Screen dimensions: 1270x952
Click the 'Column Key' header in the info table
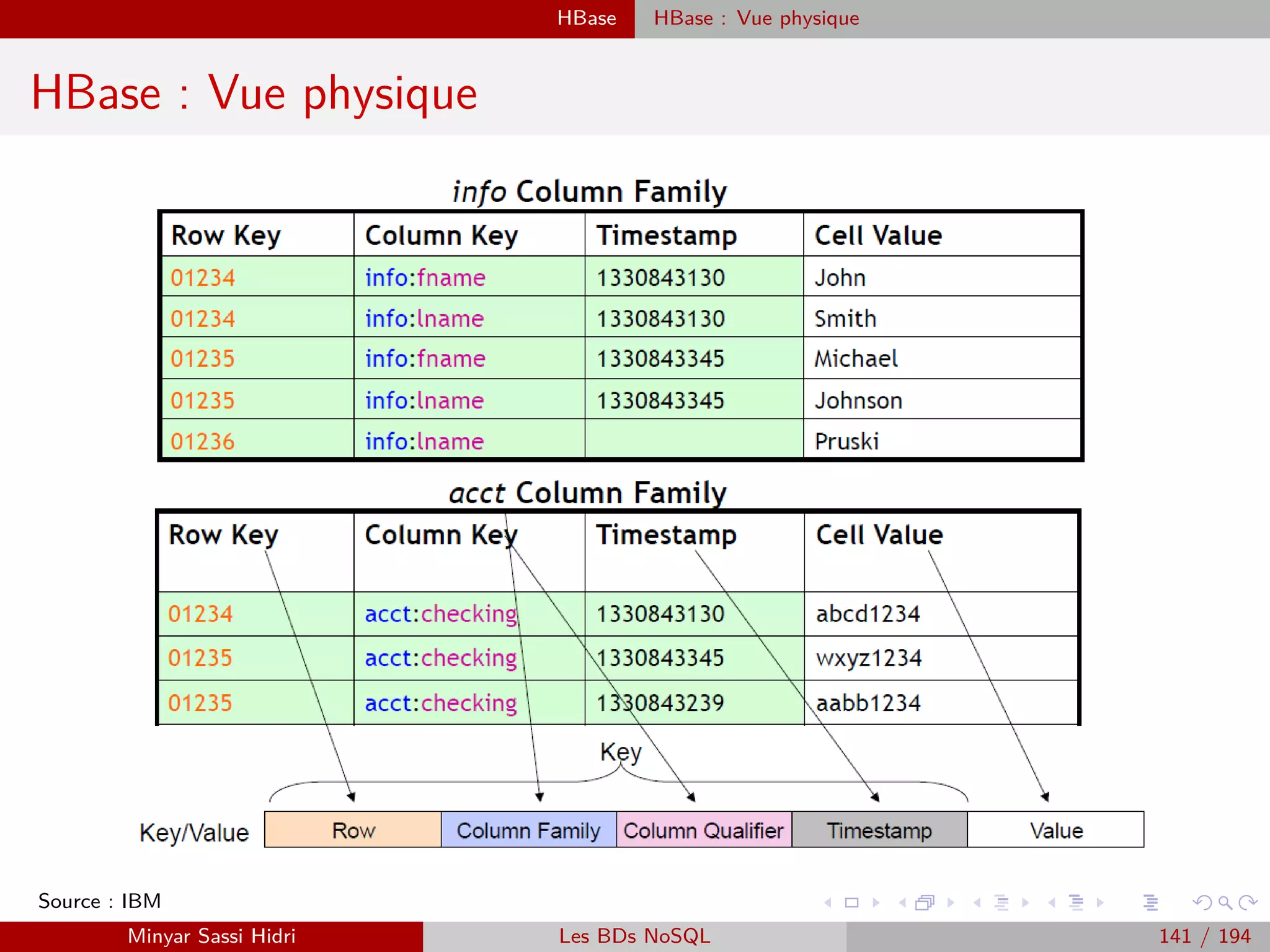(442, 236)
